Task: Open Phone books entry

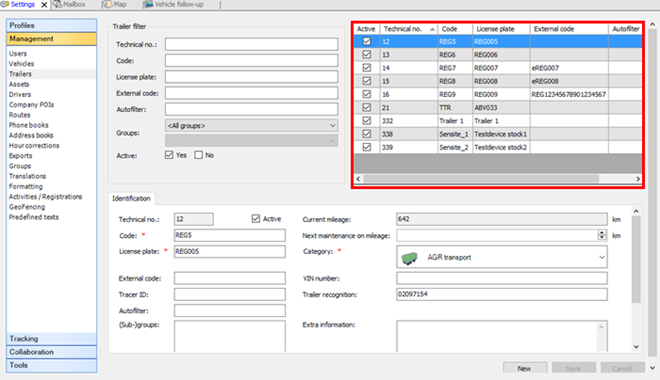Action: pyautogui.click(x=29, y=125)
